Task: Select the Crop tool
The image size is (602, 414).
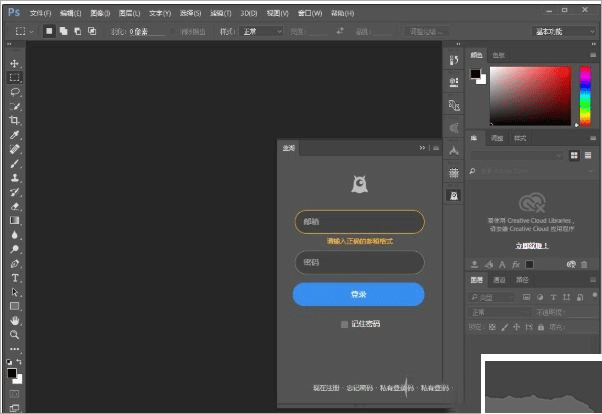Action: [14, 119]
